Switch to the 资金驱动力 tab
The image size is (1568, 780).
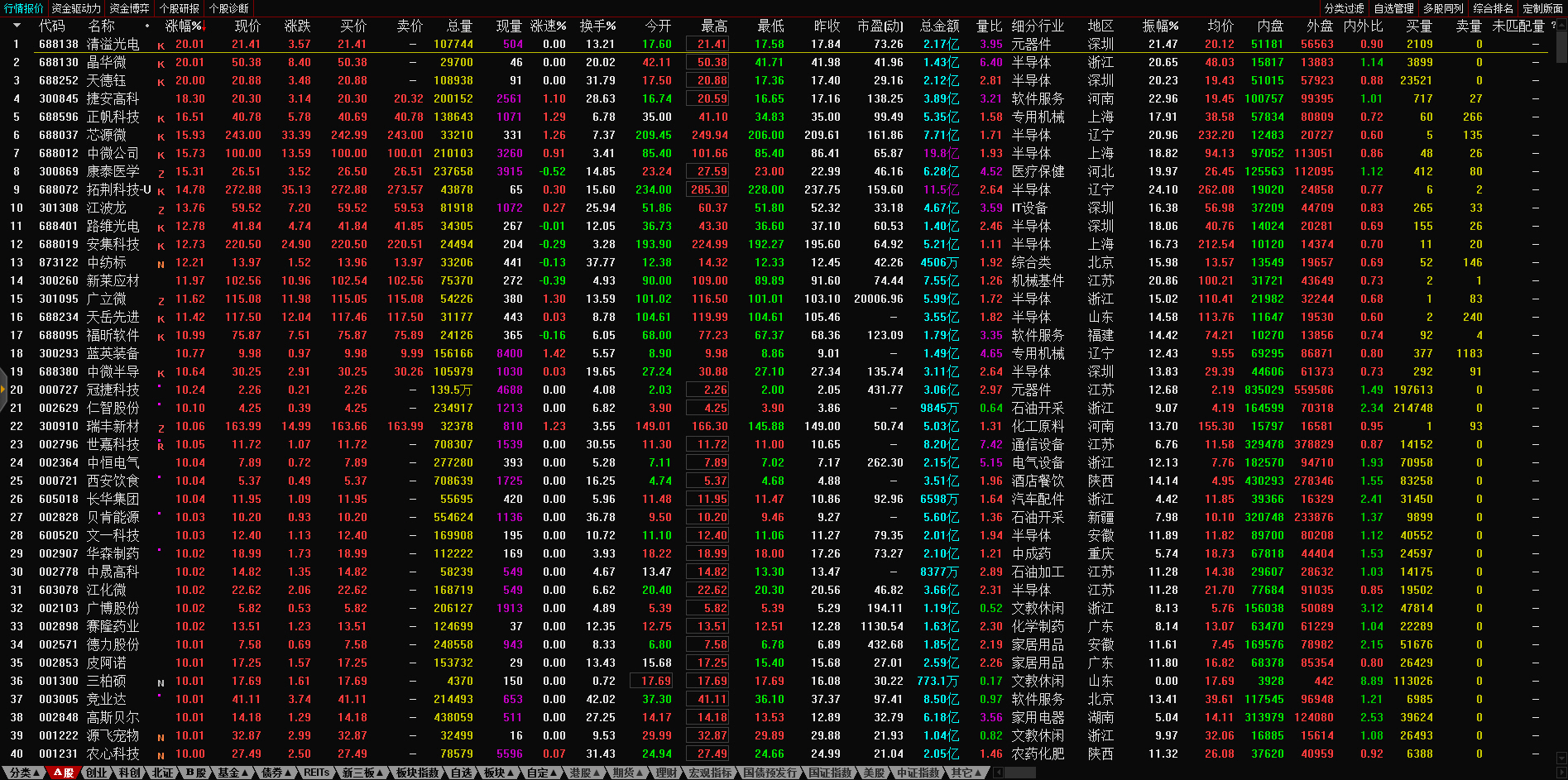(75, 8)
